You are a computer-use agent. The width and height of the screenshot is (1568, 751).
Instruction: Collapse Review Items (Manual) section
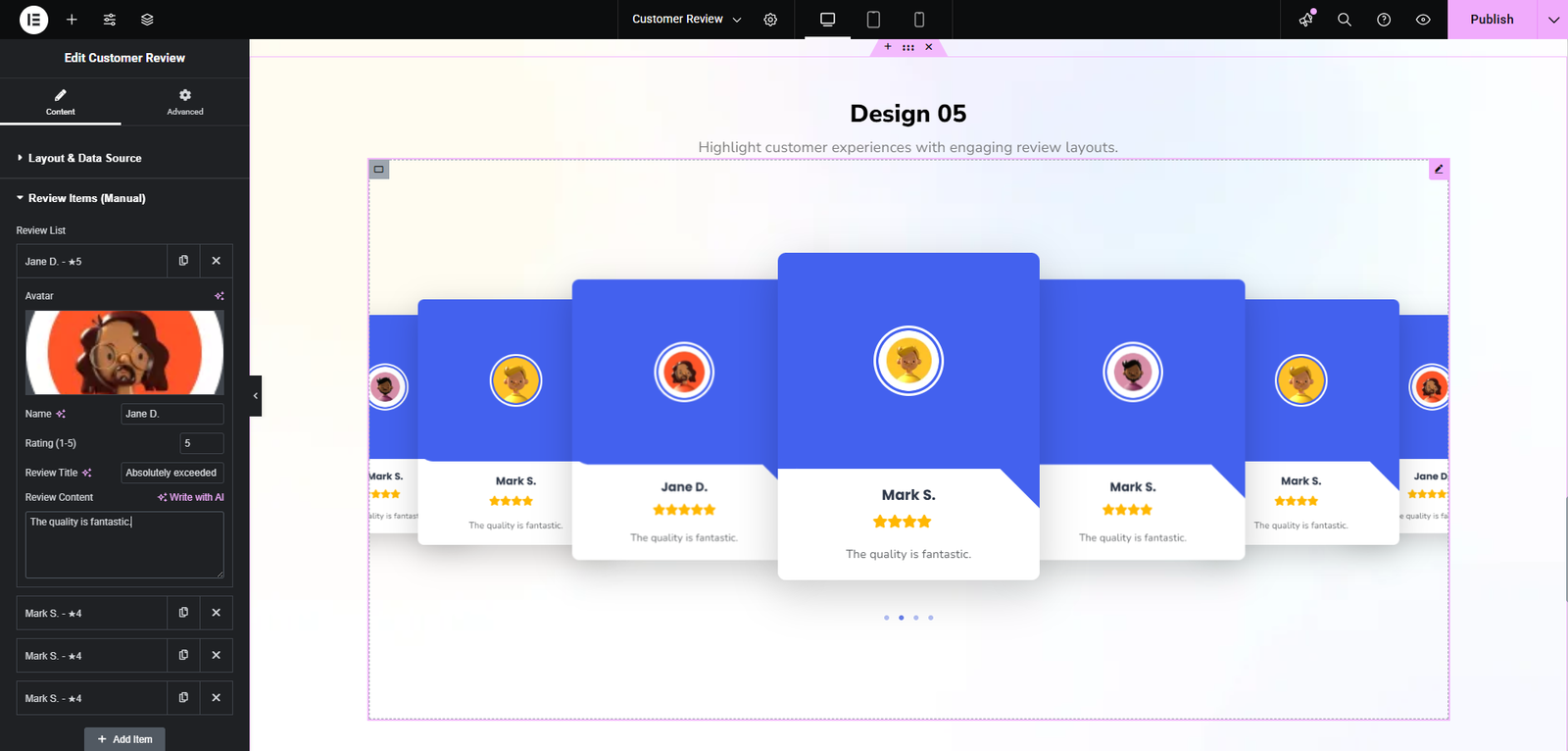pyautogui.click(x=86, y=198)
